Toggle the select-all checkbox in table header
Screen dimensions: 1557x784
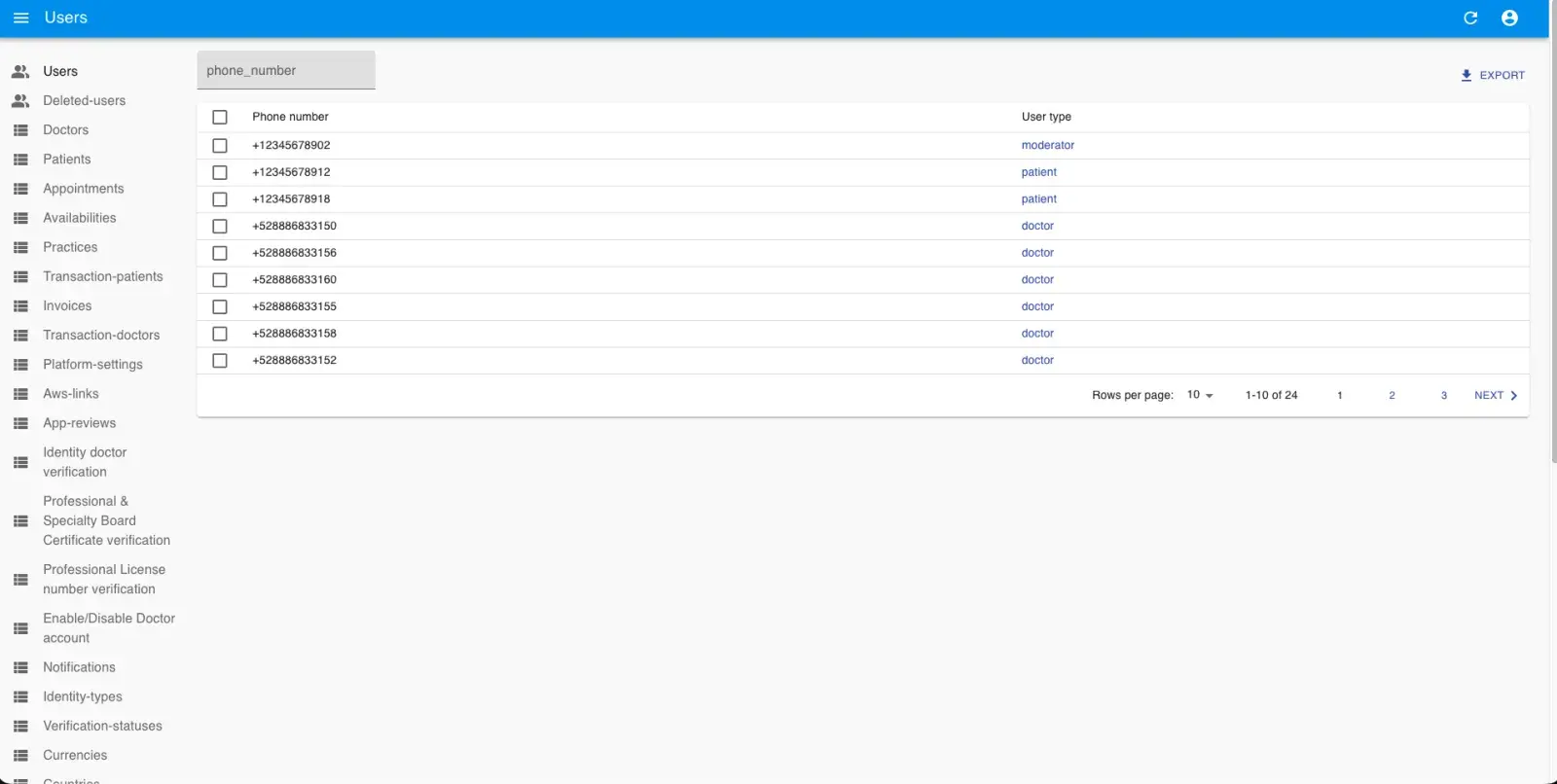220,117
